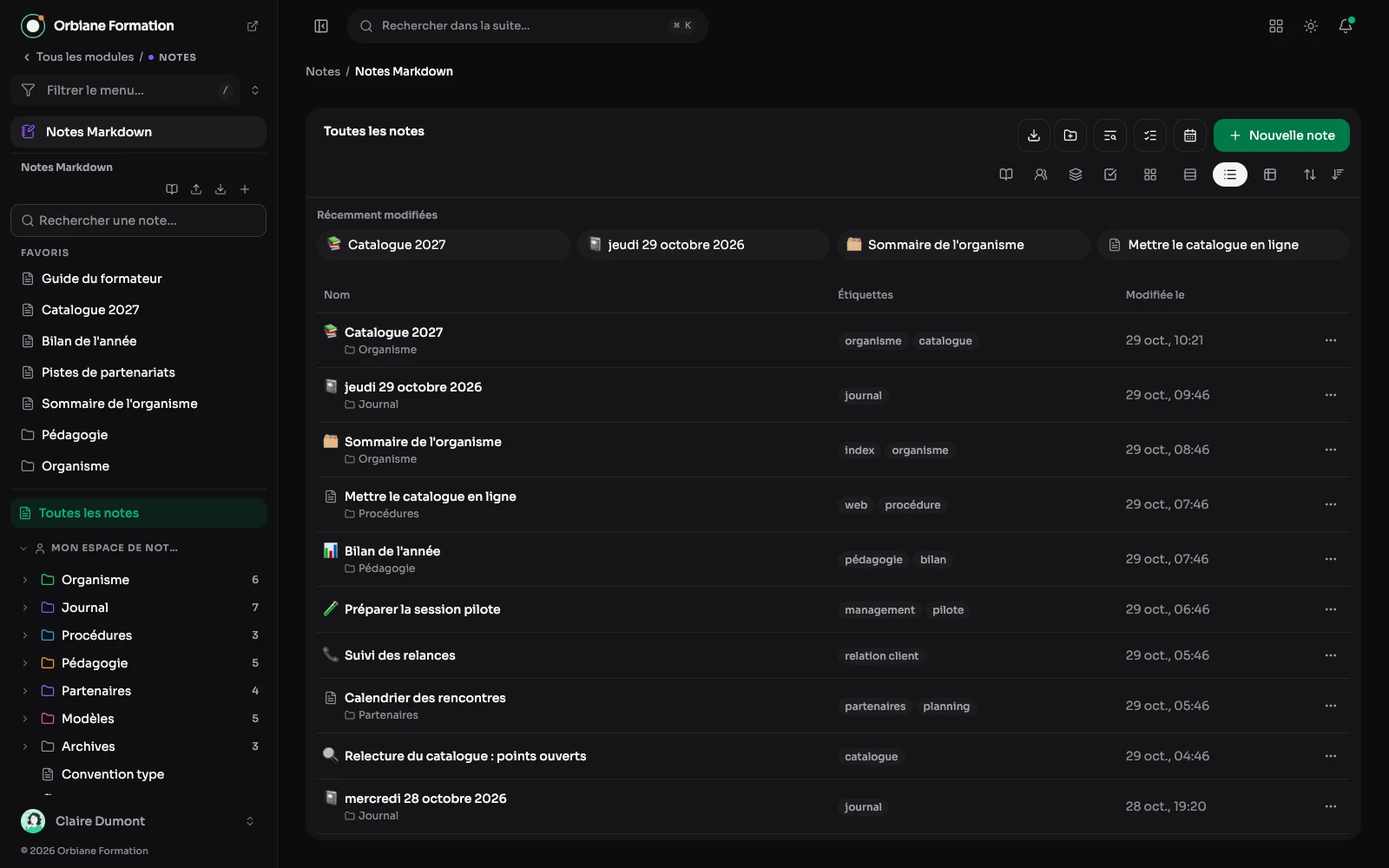This screenshot has height=868, width=1389.
Task: Click the new folder icon in header
Action: coord(1070,135)
